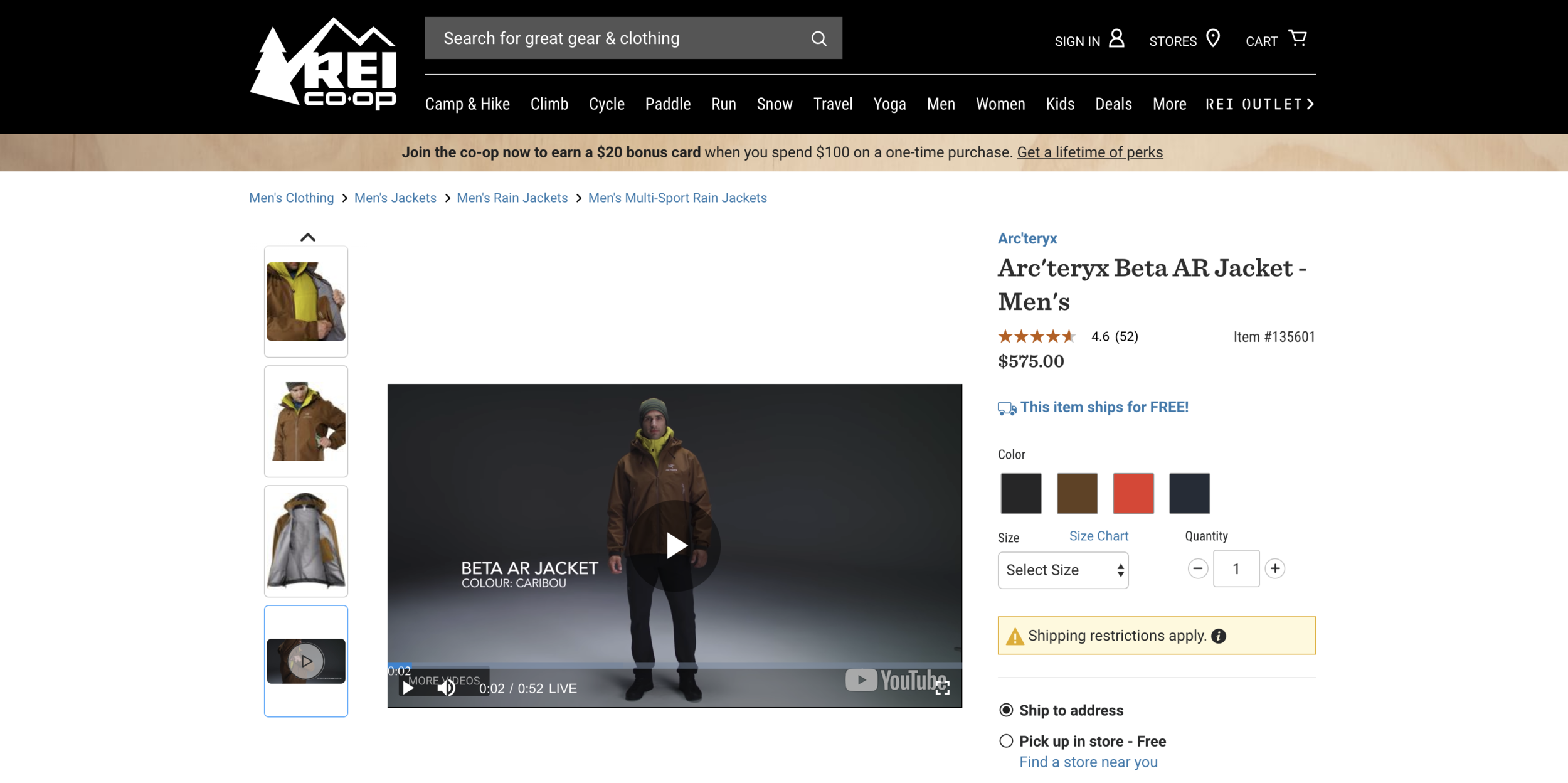Image resolution: width=1568 pixels, height=783 pixels.
Task: Open the Run menu
Action: click(724, 104)
